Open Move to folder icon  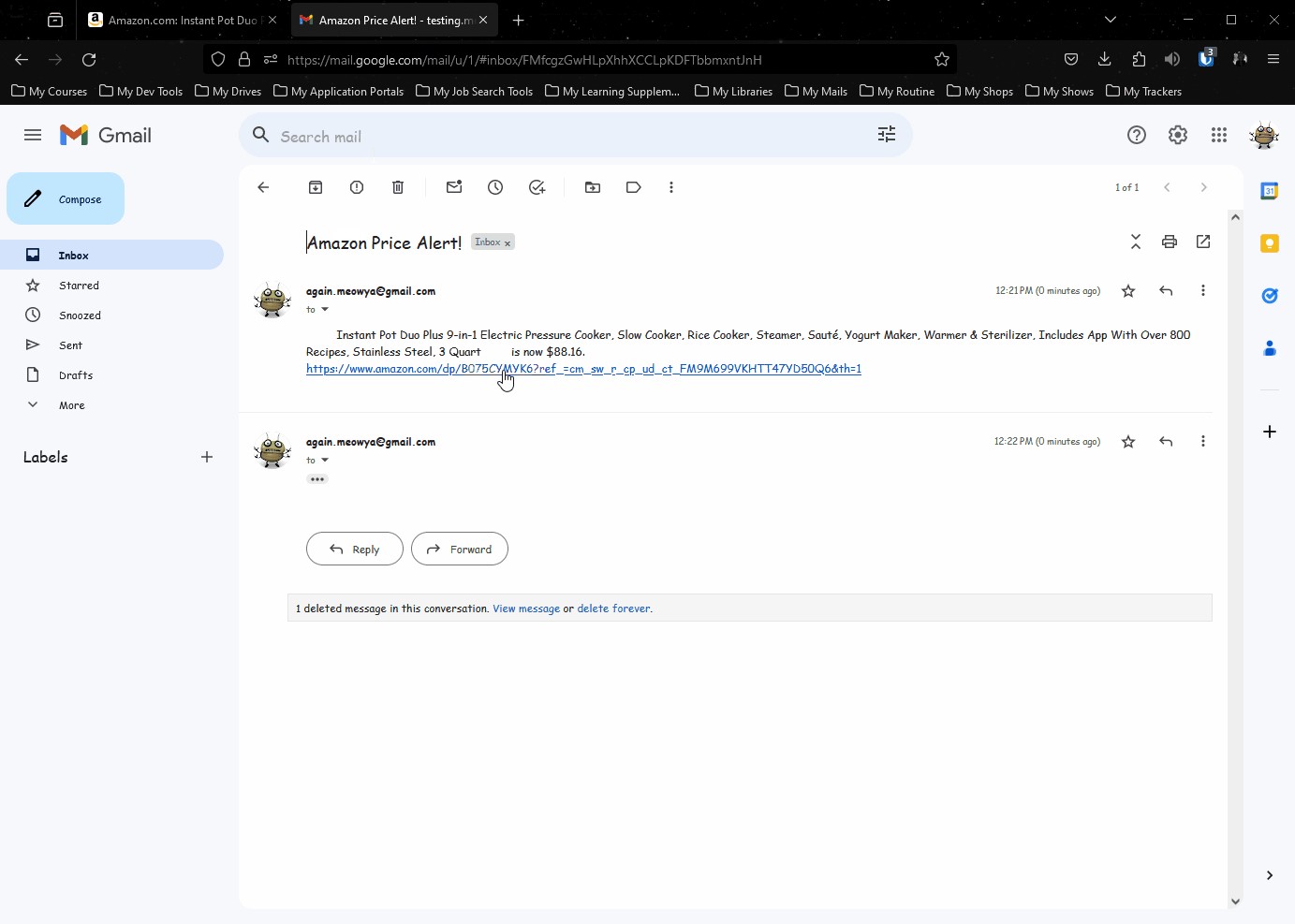pos(593,187)
